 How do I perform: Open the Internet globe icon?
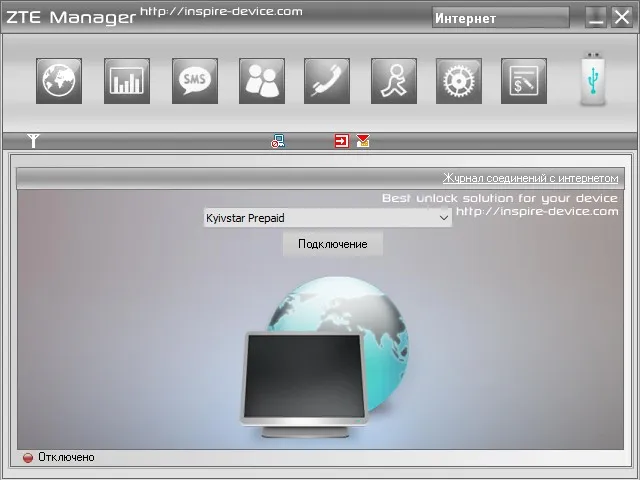pyautogui.click(x=59, y=81)
